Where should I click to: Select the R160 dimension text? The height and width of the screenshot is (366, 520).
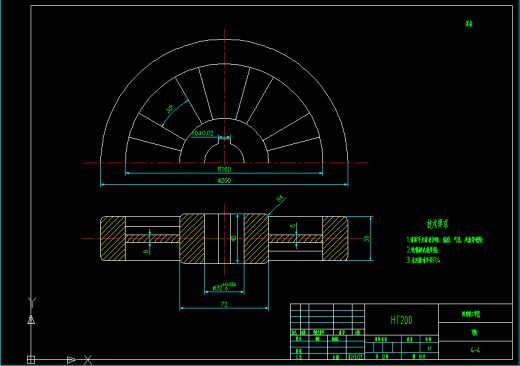(x=224, y=169)
